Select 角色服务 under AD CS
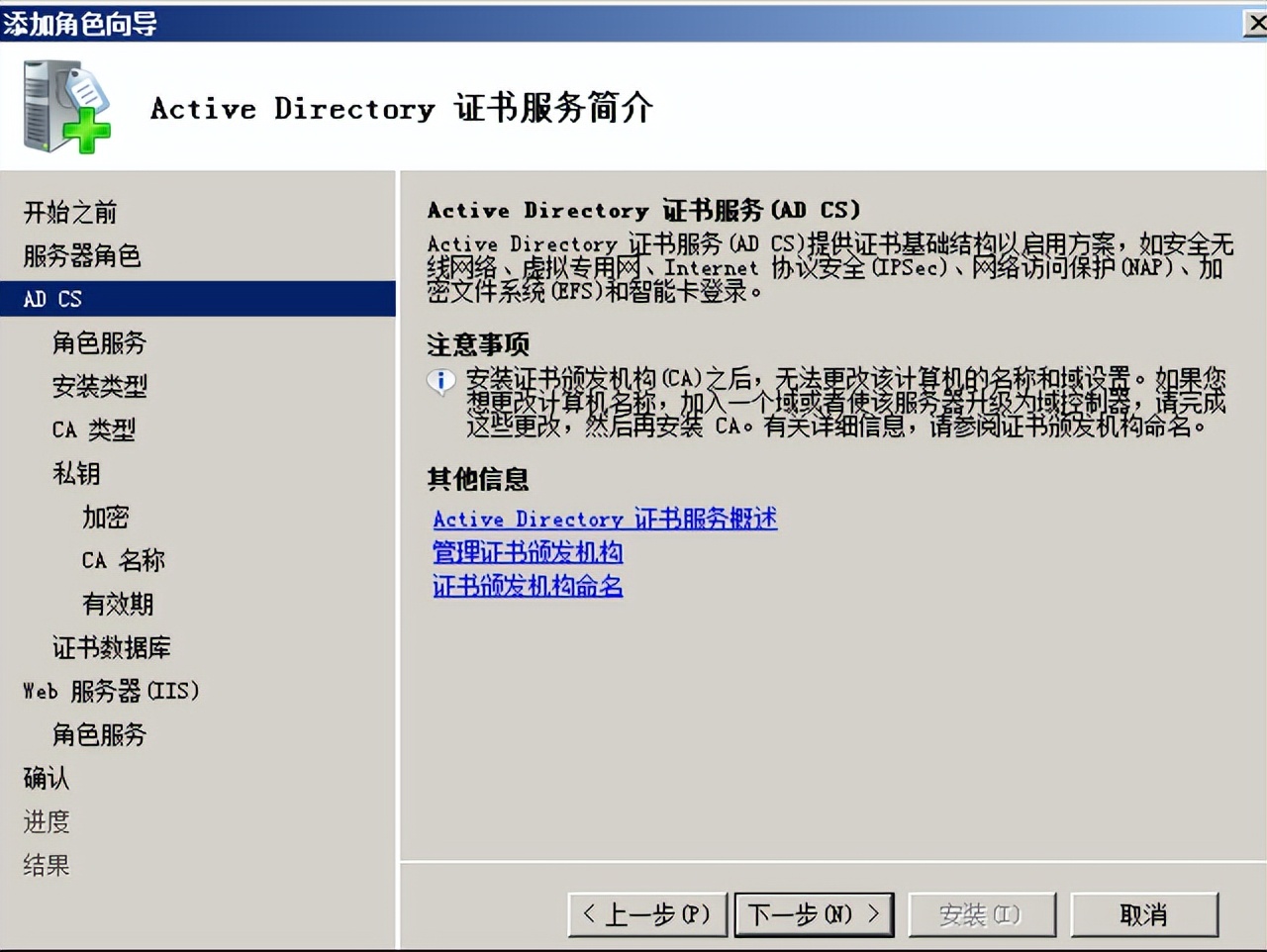This screenshot has height=952, width=1267. (x=98, y=342)
